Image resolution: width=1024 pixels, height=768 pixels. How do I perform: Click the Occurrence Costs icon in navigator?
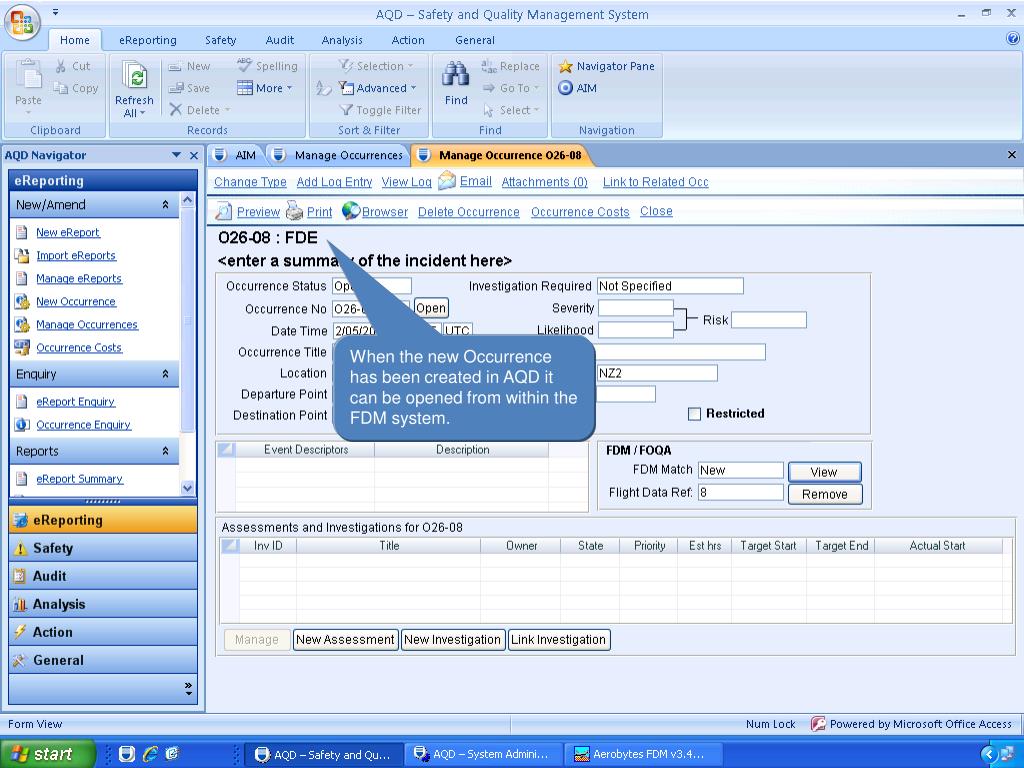22,347
